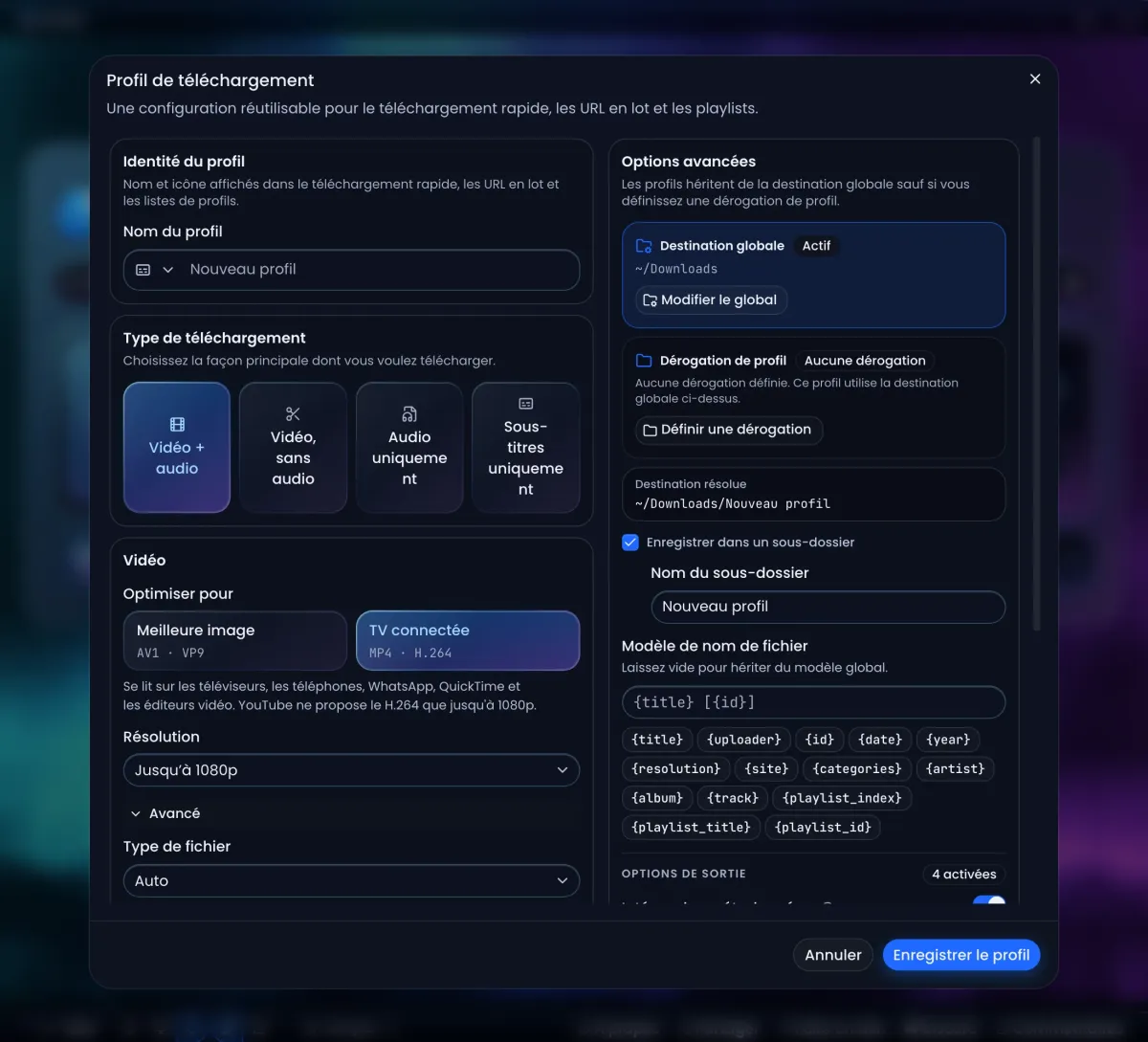Collapse the Avancé section
This screenshot has width=1148, height=1042.
tap(165, 813)
